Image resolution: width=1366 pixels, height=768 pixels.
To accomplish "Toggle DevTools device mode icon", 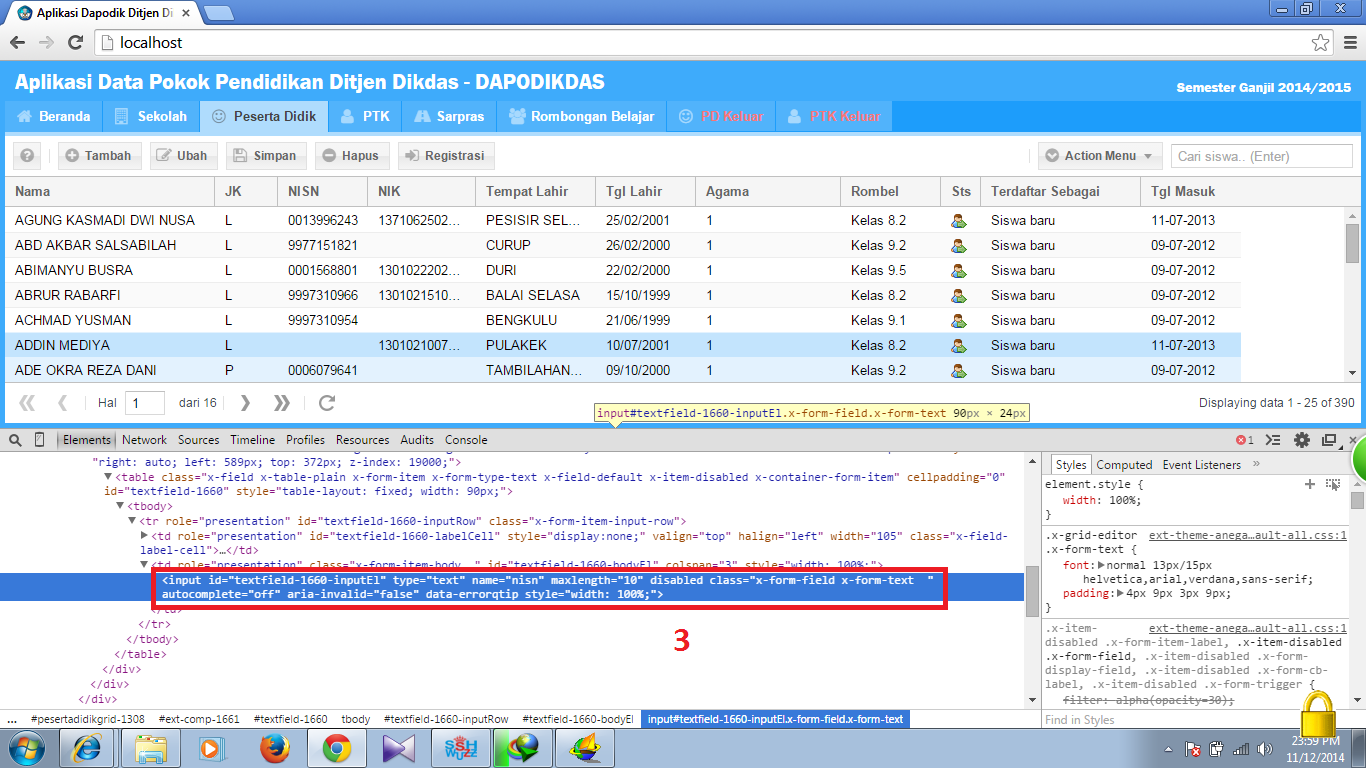I will tap(40, 440).
